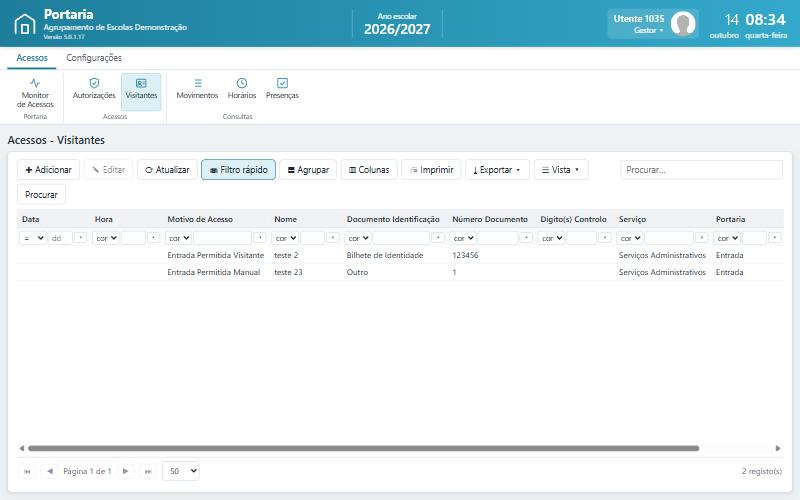Click Ano escolar 2026/2027

click(397, 24)
